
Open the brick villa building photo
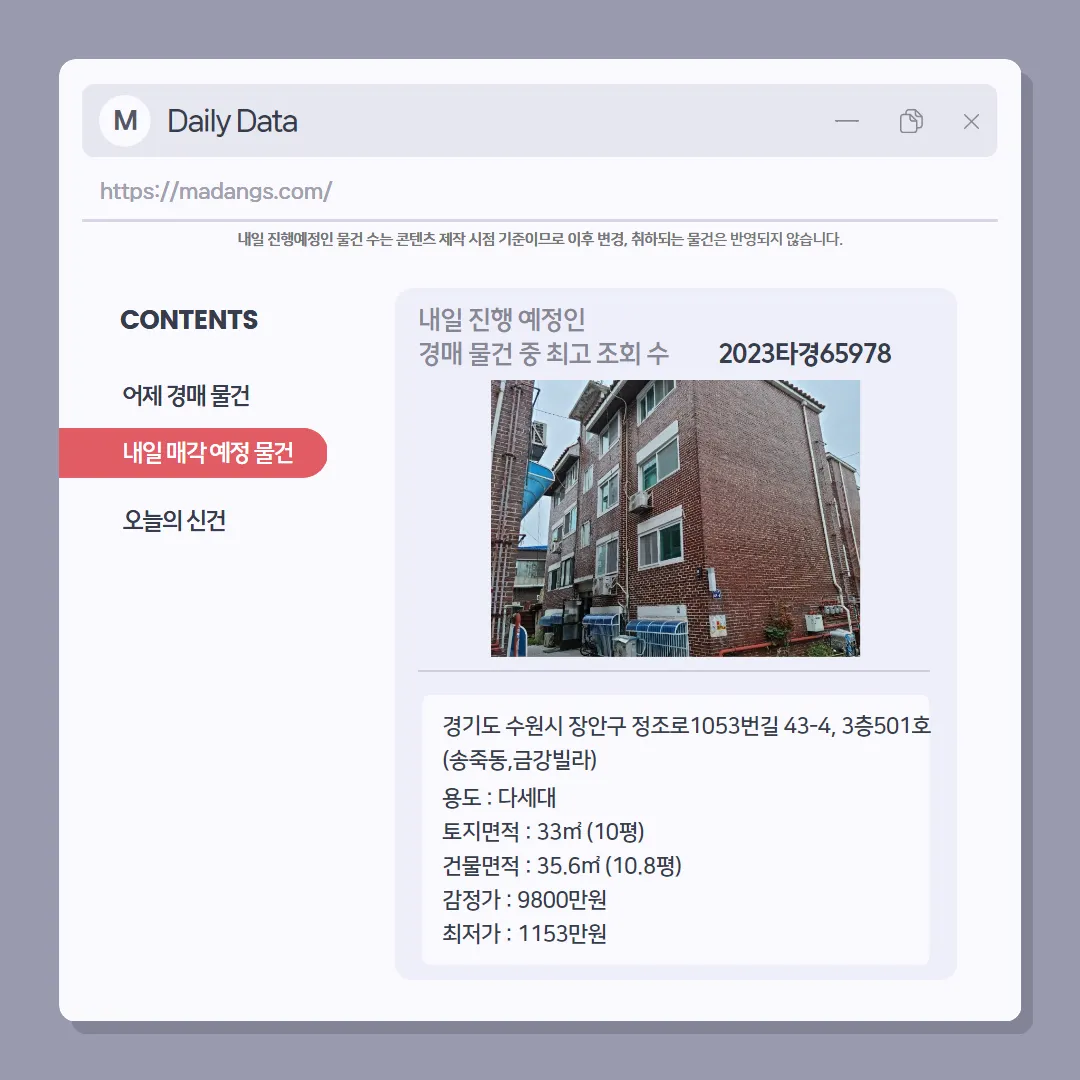pos(675,518)
